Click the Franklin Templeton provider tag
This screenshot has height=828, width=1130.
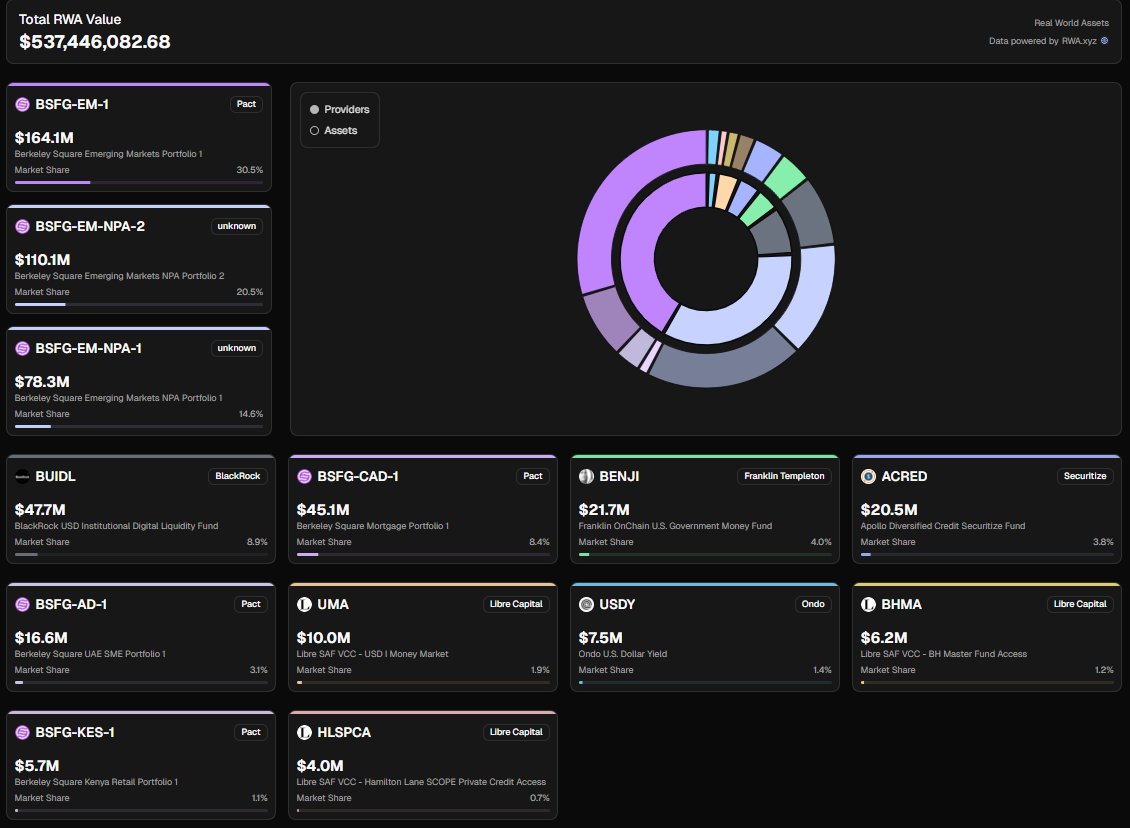point(784,476)
